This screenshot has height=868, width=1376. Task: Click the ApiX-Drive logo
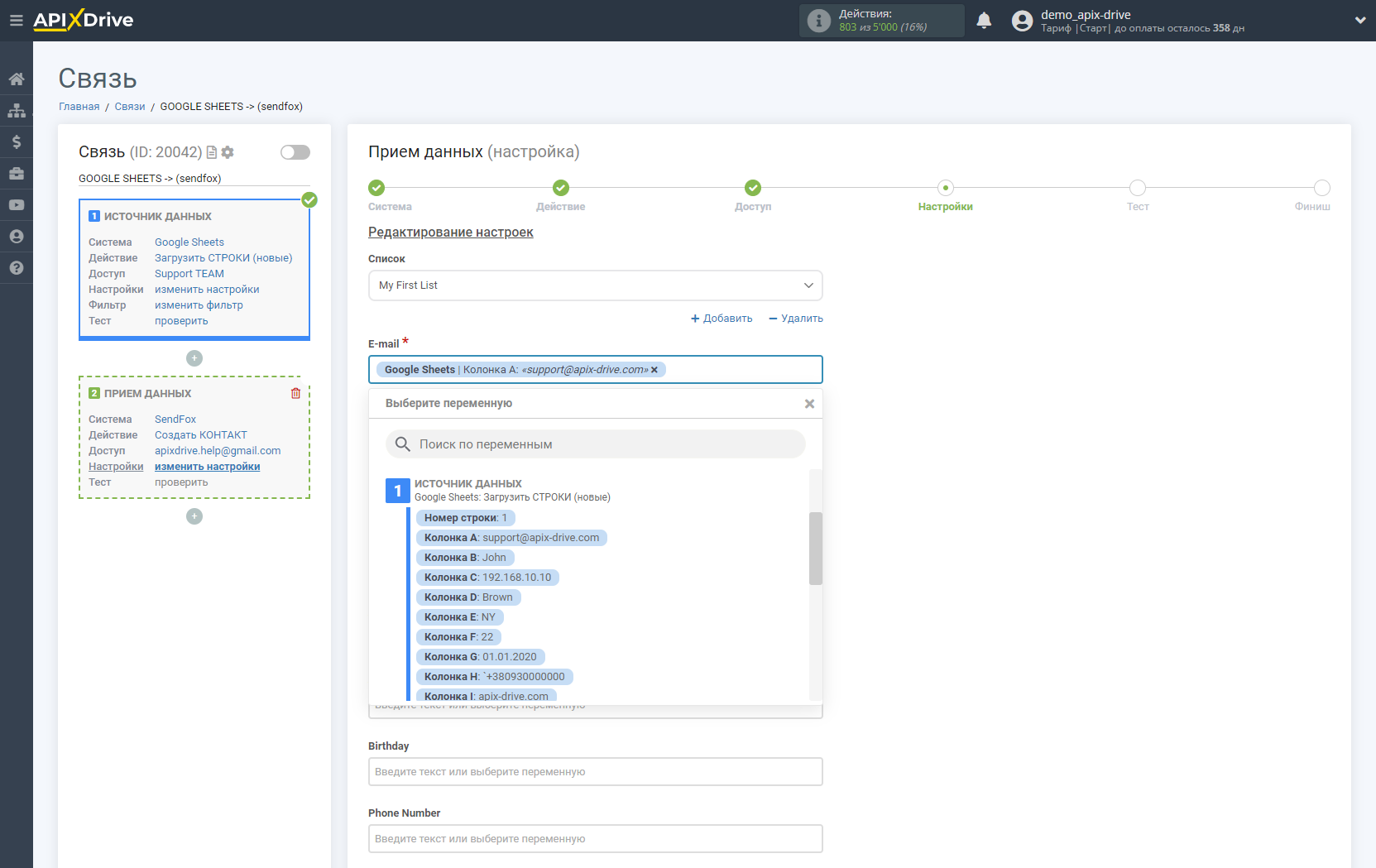83,20
